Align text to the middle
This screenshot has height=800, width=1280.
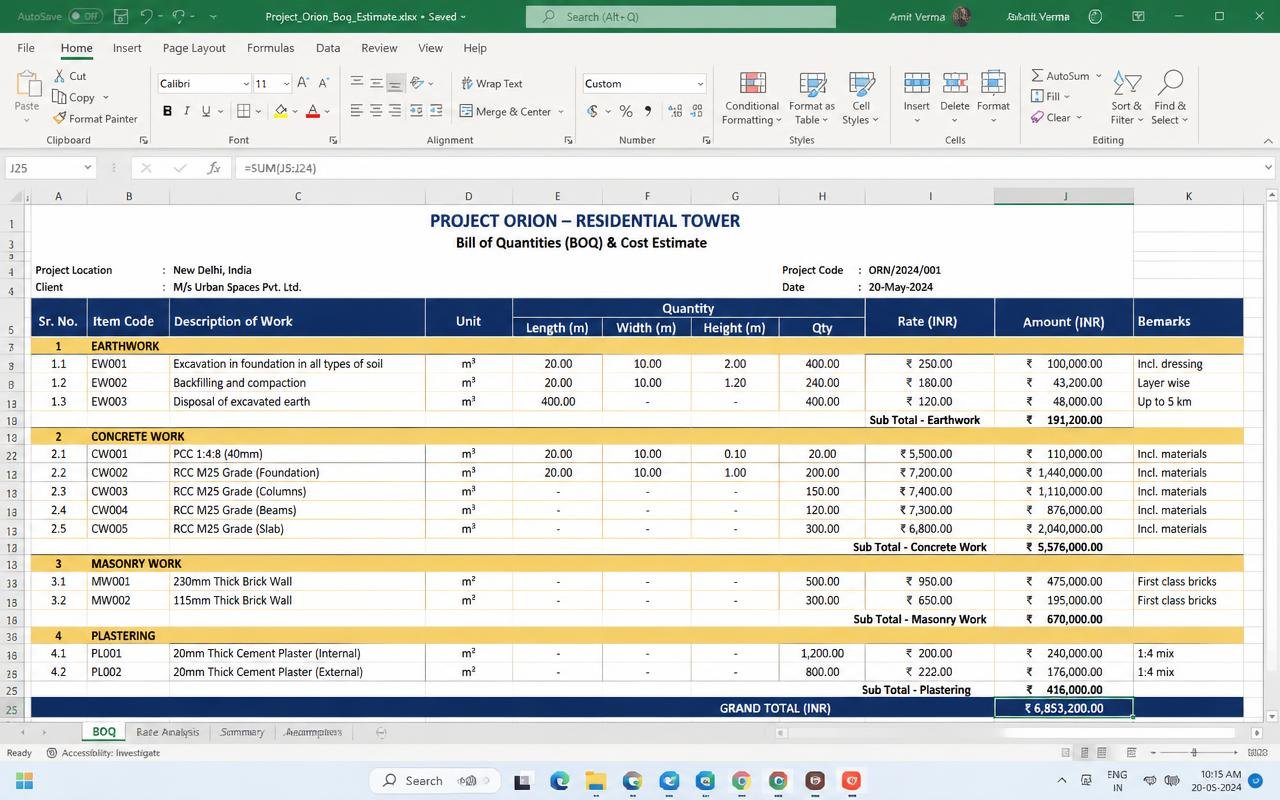pyautogui.click(x=376, y=83)
